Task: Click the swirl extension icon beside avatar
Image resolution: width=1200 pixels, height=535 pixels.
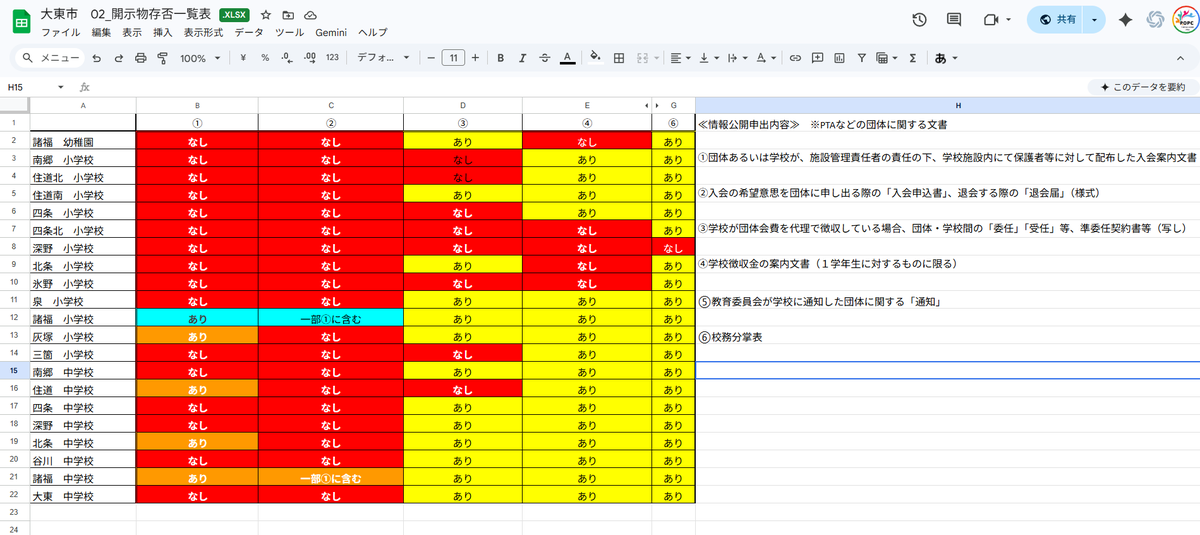Action: pyautogui.click(x=1155, y=20)
